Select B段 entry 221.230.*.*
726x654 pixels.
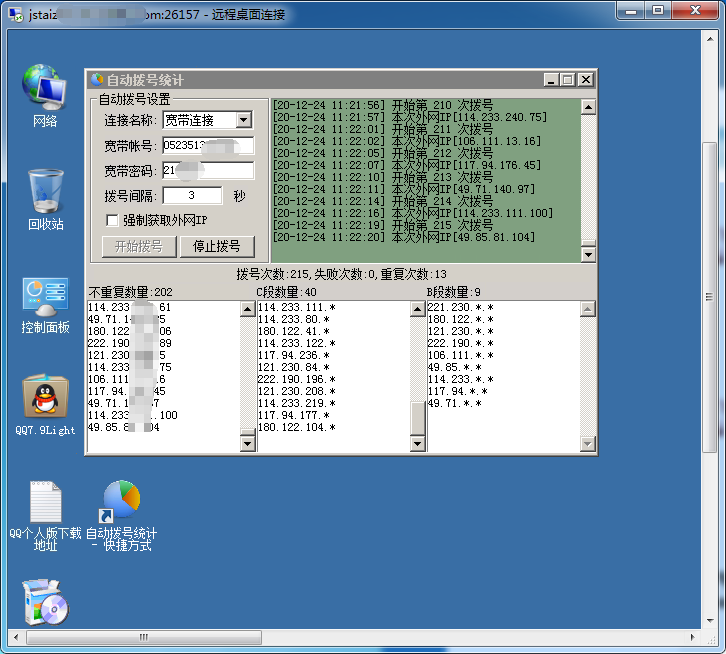click(x=461, y=307)
